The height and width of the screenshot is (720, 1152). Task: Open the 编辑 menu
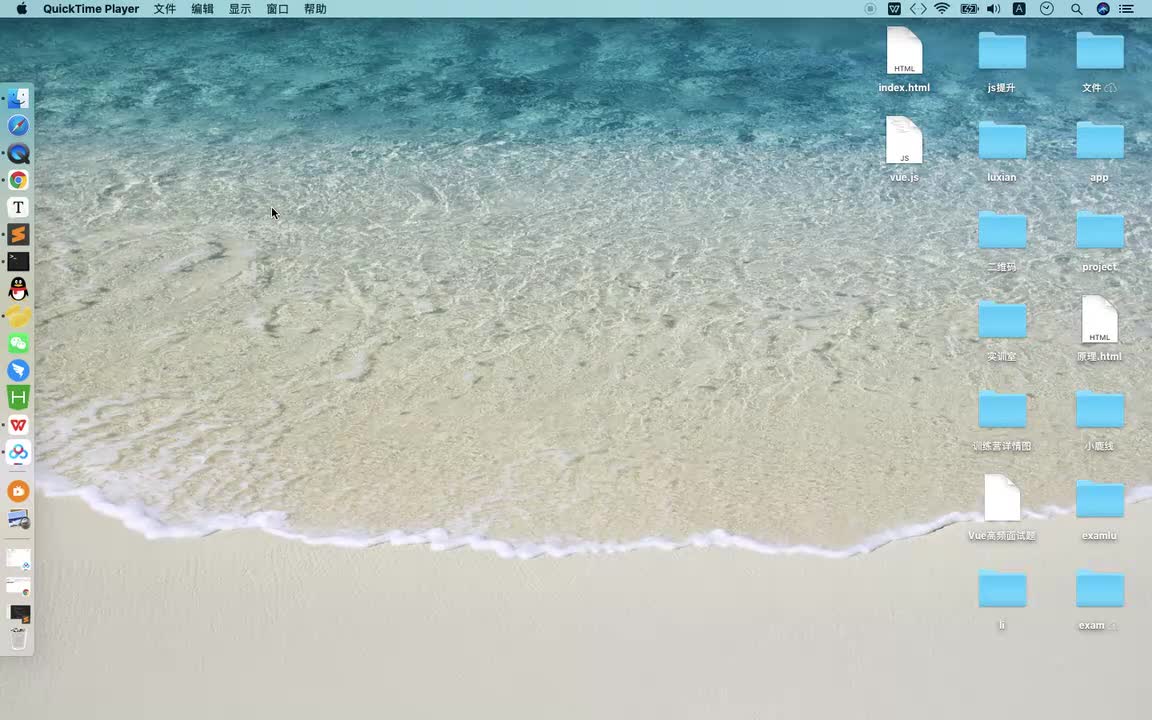[202, 9]
